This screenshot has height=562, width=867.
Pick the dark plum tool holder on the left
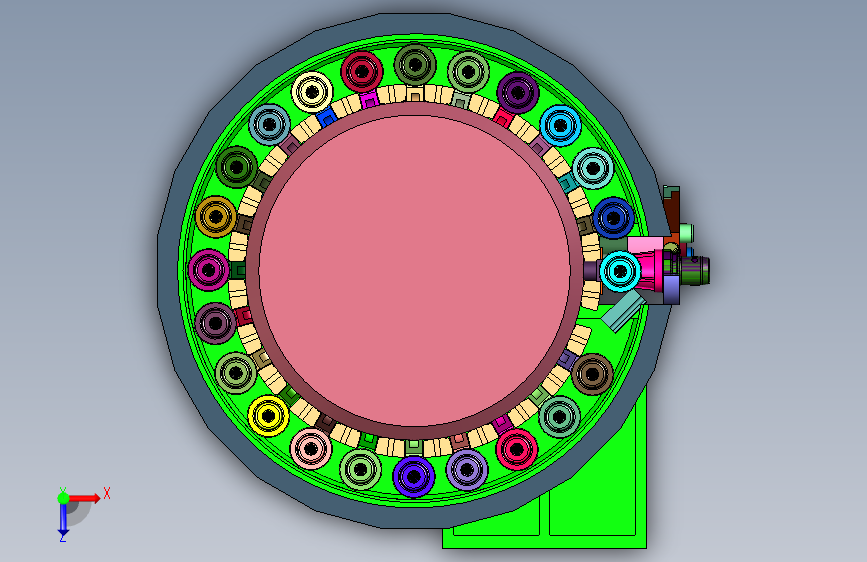point(215,323)
